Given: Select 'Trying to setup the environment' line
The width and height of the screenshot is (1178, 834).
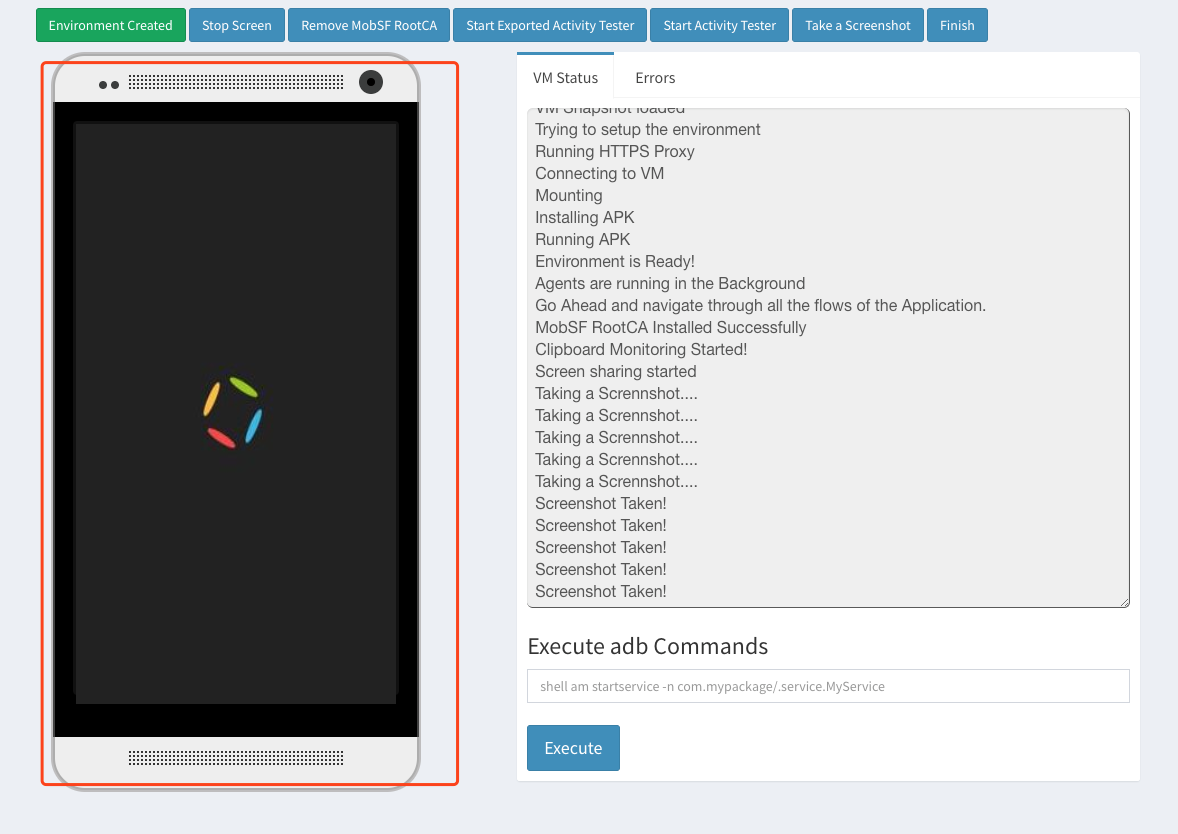Looking at the screenshot, I should pyautogui.click(x=648, y=129).
